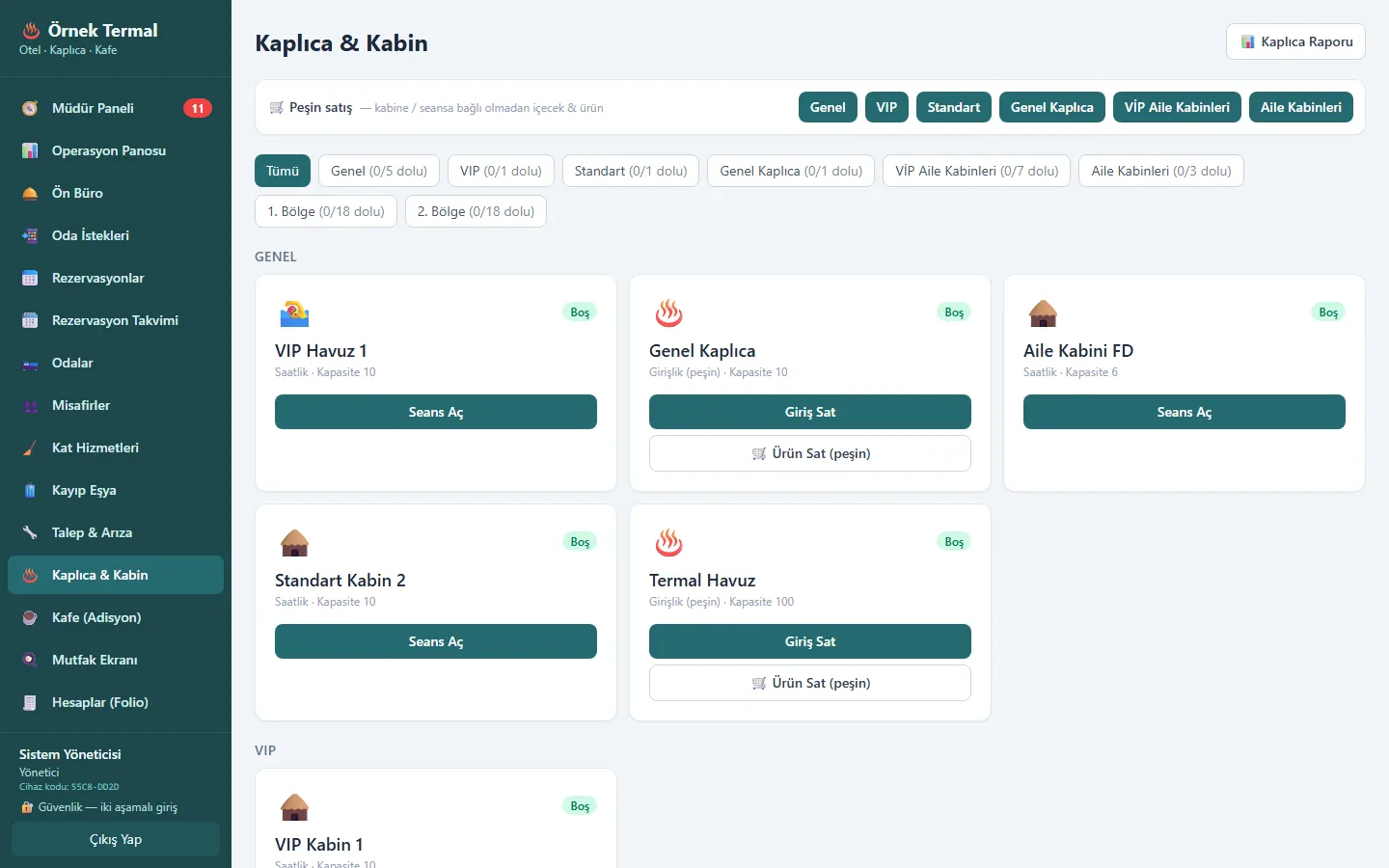The image size is (1389, 868).
Task: Click the Rezervasyonlar calendar icon
Action: pos(30,278)
